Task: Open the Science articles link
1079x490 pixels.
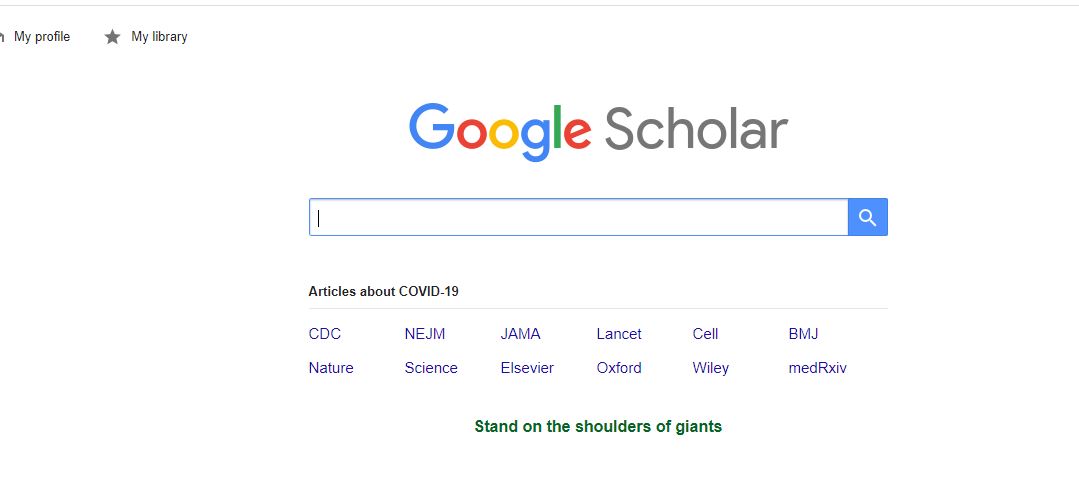Action: [x=431, y=368]
